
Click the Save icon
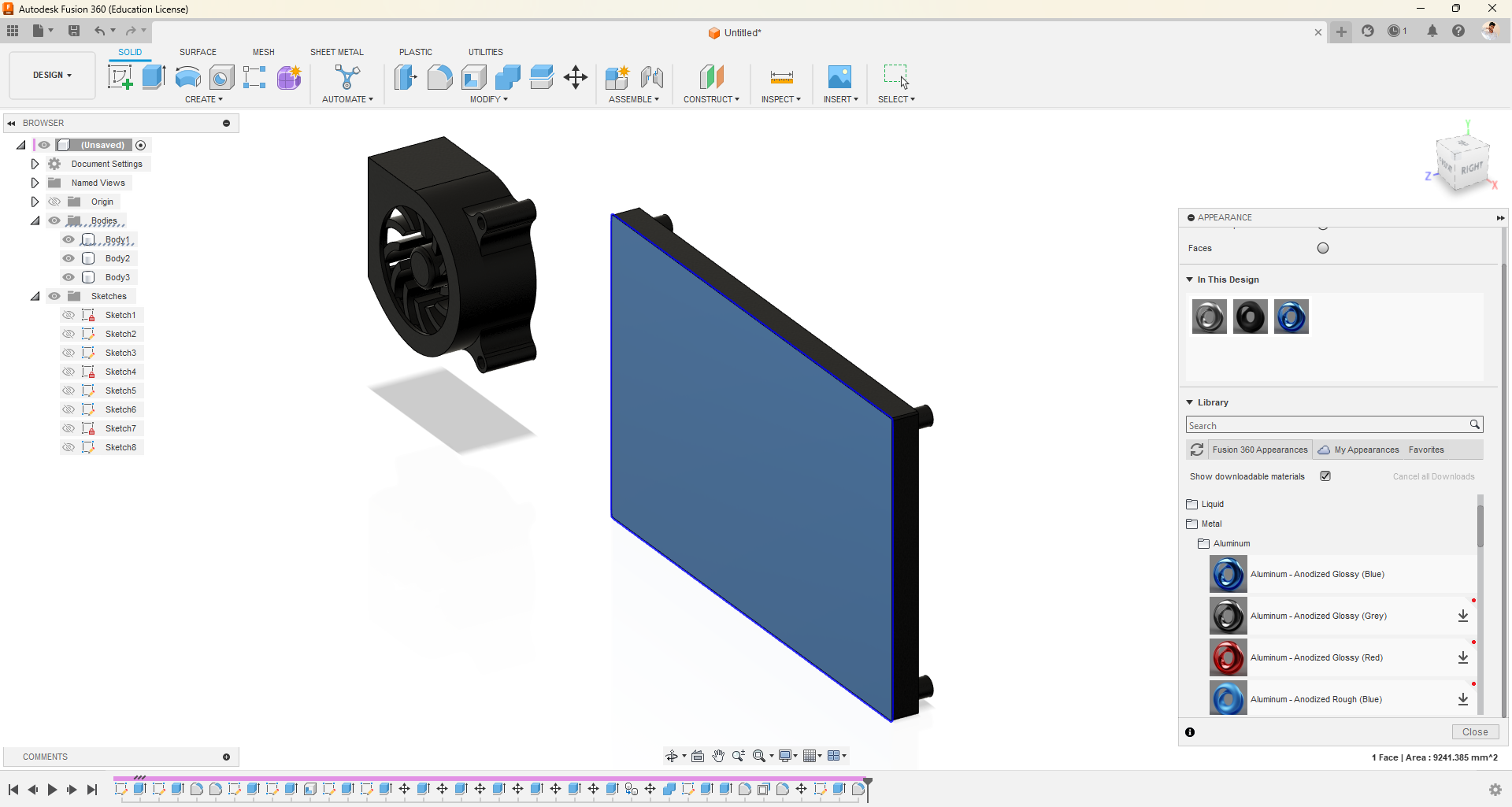point(74,31)
